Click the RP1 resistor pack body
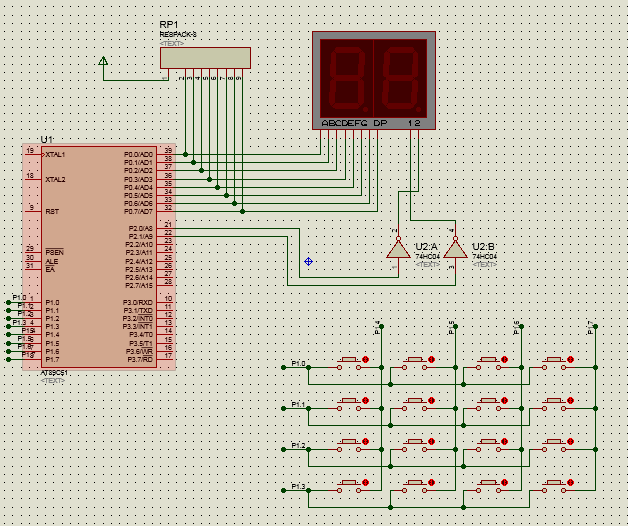The image size is (628, 526). pyautogui.click(x=205, y=58)
